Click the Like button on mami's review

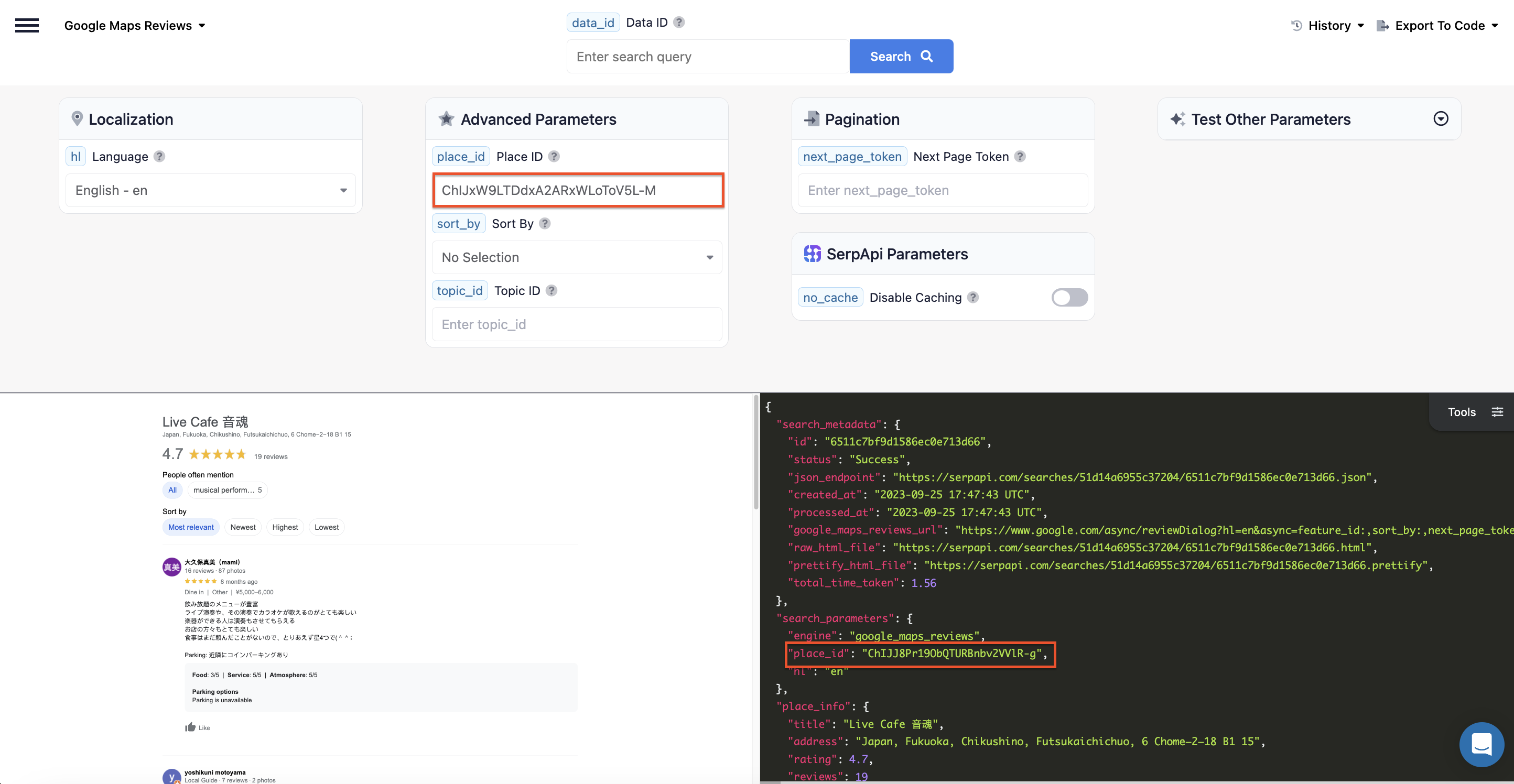point(197,727)
